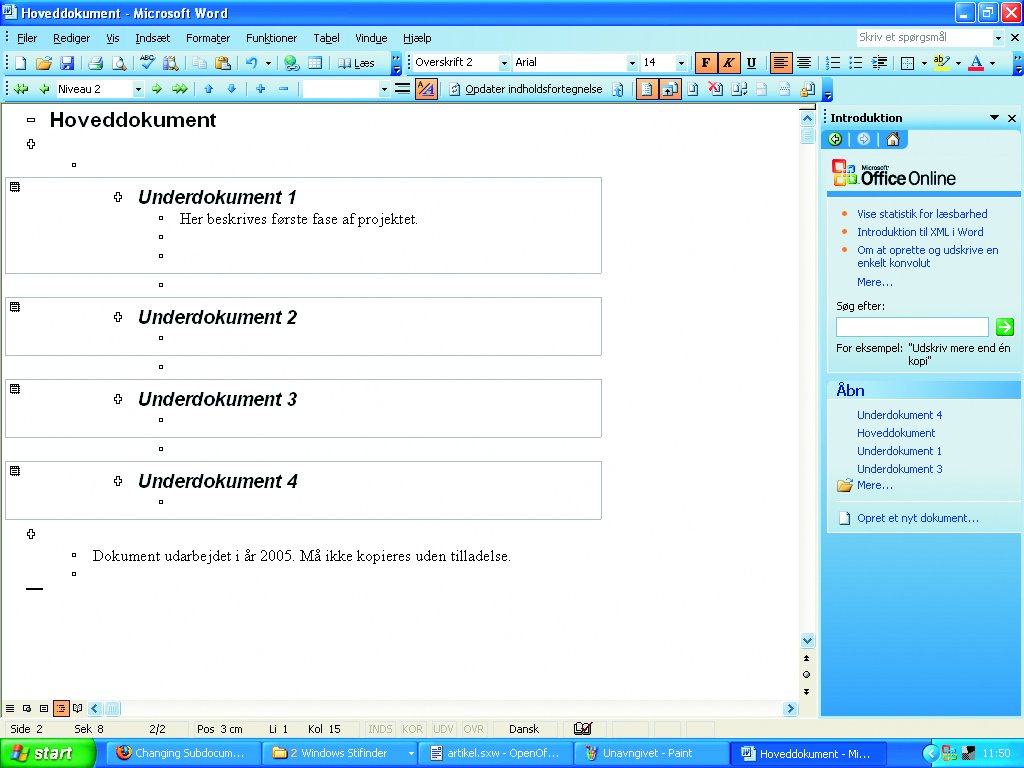Open style dropdown showing Overskrift 2
This screenshot has height=768, width=1024.
click(x=504, y=63)
